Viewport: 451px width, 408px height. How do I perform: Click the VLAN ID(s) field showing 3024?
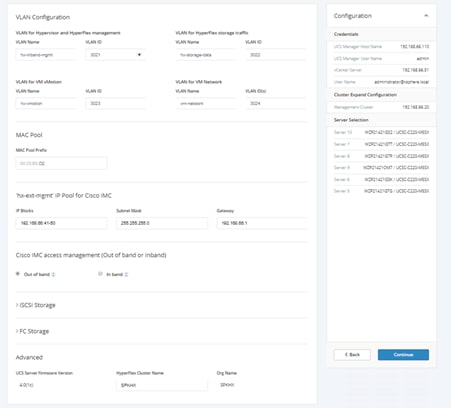pyautogui.click(x=275, y=103)
